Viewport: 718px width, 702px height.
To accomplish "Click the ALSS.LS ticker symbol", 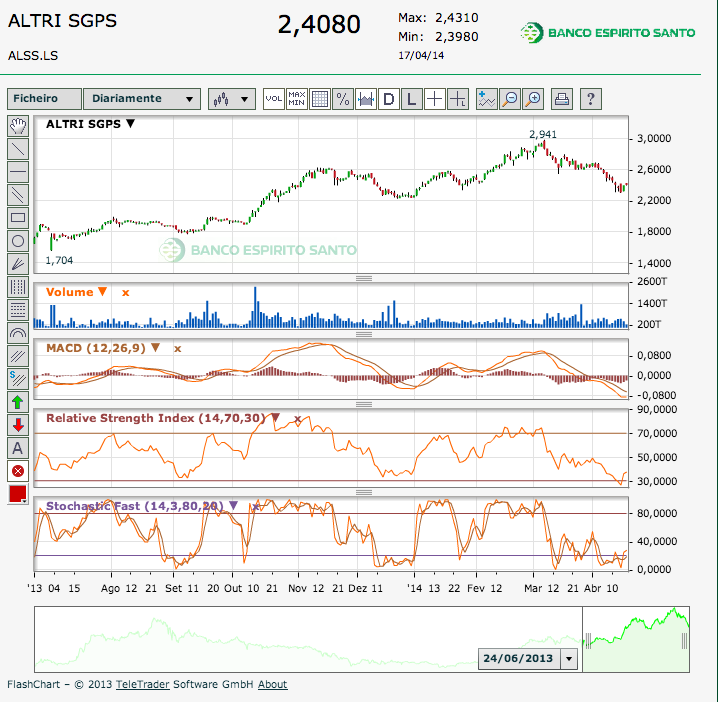I will point(33,56).
